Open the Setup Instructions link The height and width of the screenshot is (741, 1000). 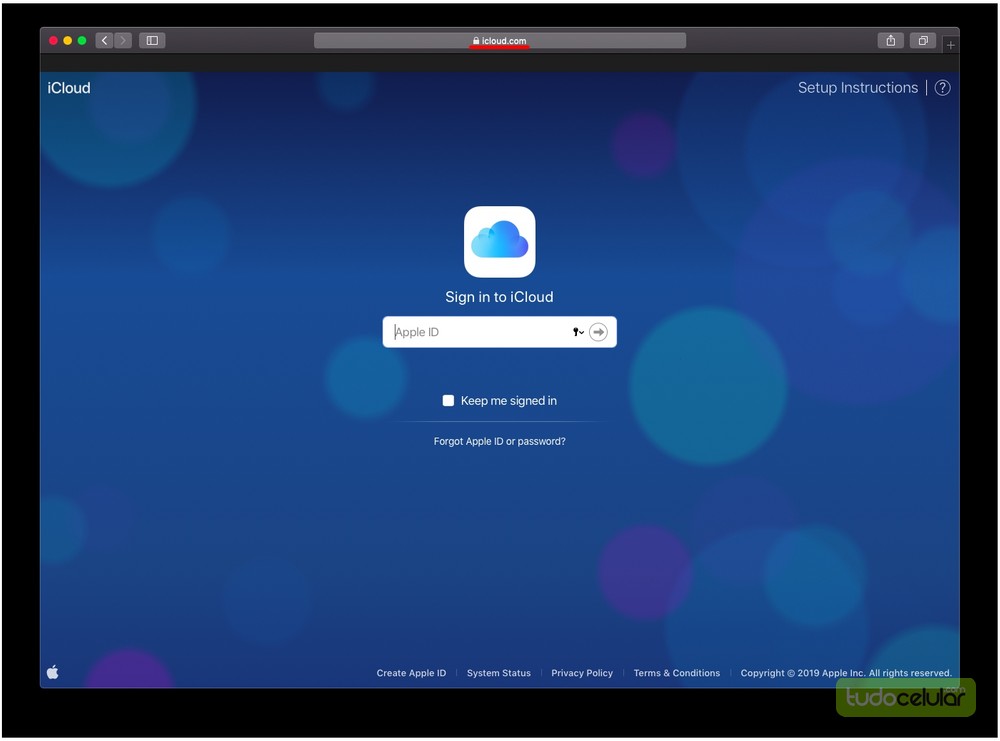pyautogui.click(x=857, y=88)
